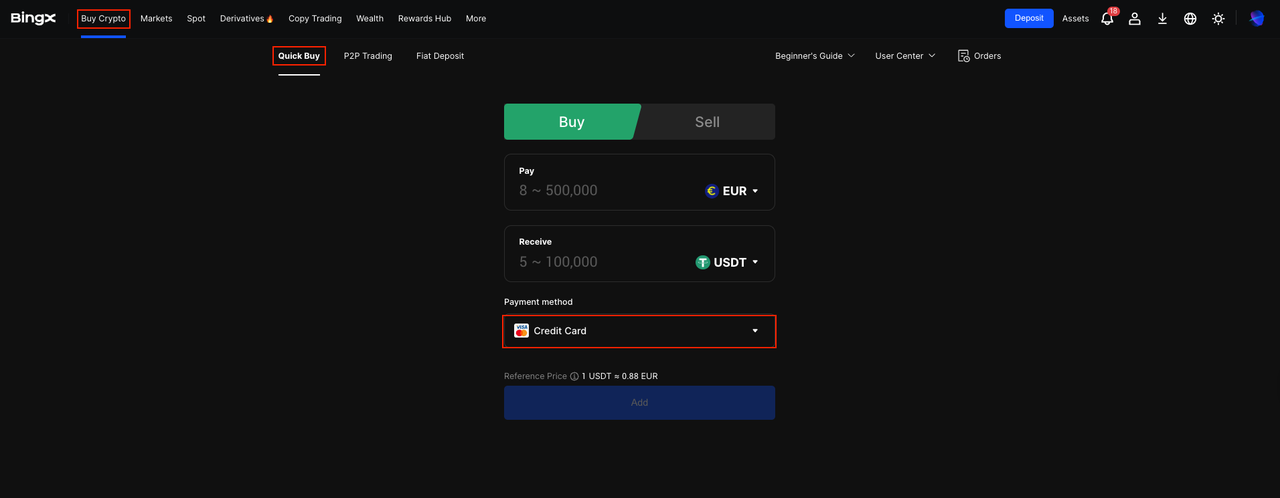Toggle light theme sun icon

[x=1218, y=18]
